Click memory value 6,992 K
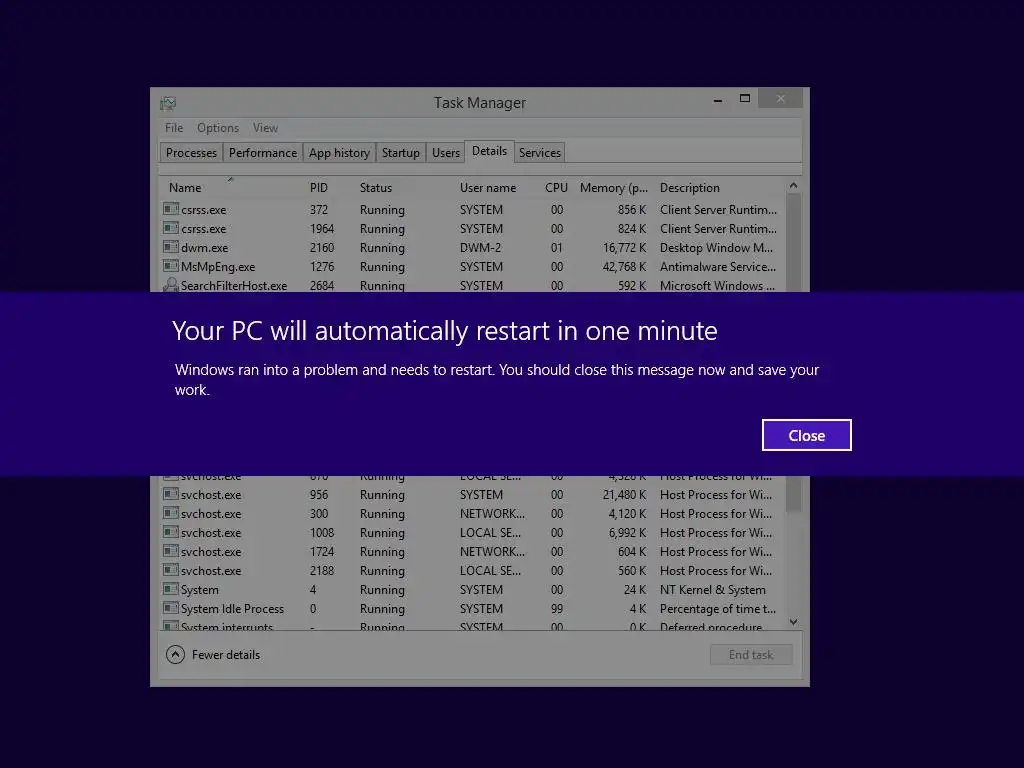This screenshot has height=768, width=1024. coord(627,533)
